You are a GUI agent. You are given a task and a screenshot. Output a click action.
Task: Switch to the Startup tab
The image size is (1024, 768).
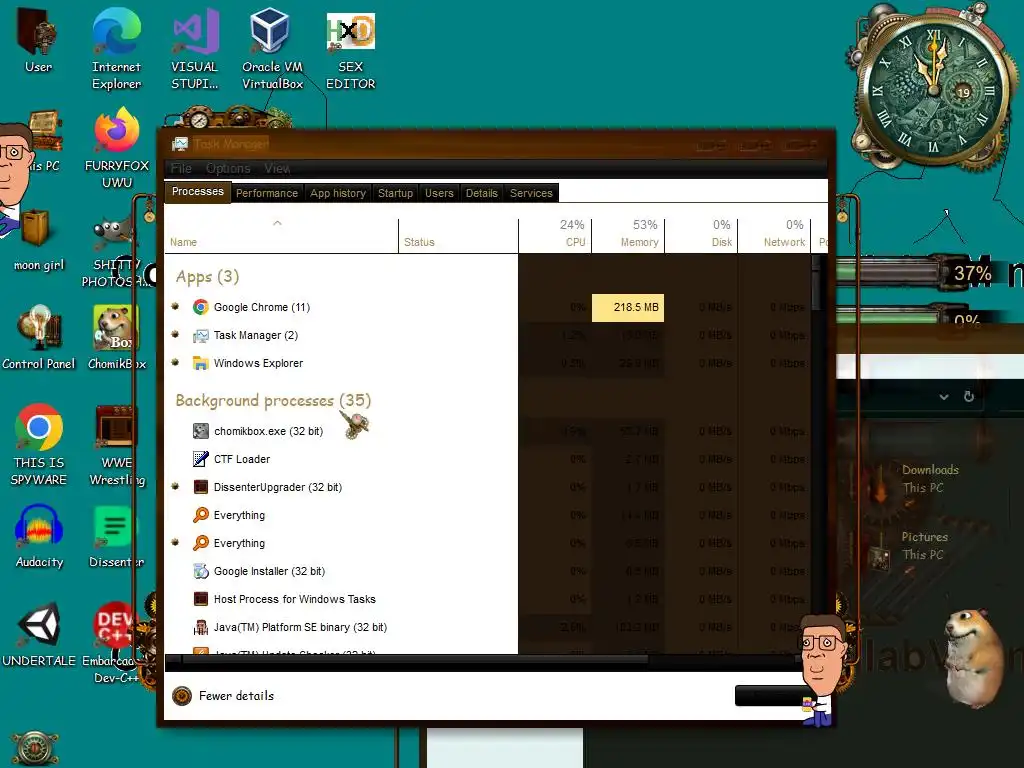pos(395,193)
